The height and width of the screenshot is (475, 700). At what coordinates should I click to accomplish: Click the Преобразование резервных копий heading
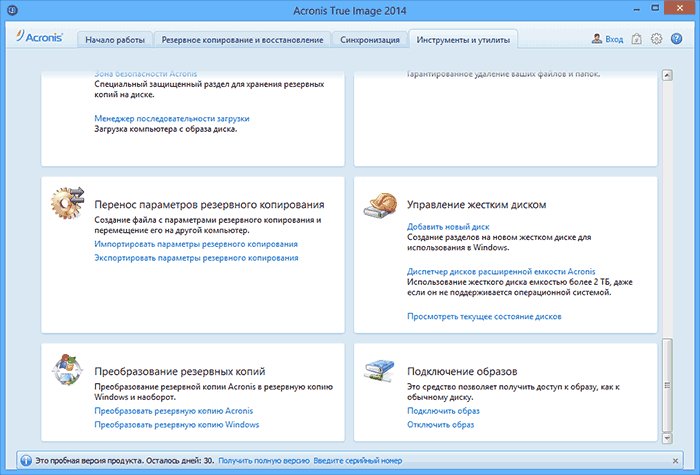(x=180, y=371)
